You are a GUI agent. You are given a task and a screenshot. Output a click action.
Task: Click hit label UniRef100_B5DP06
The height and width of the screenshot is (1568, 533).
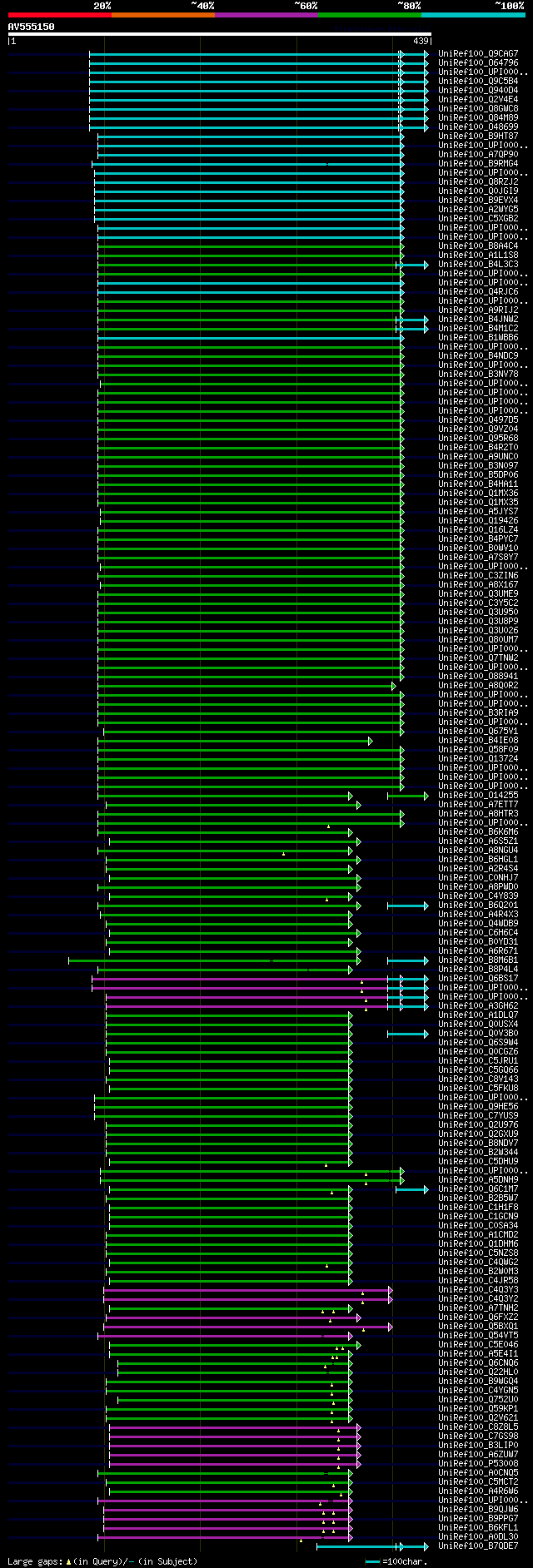(x=478, y=475)
